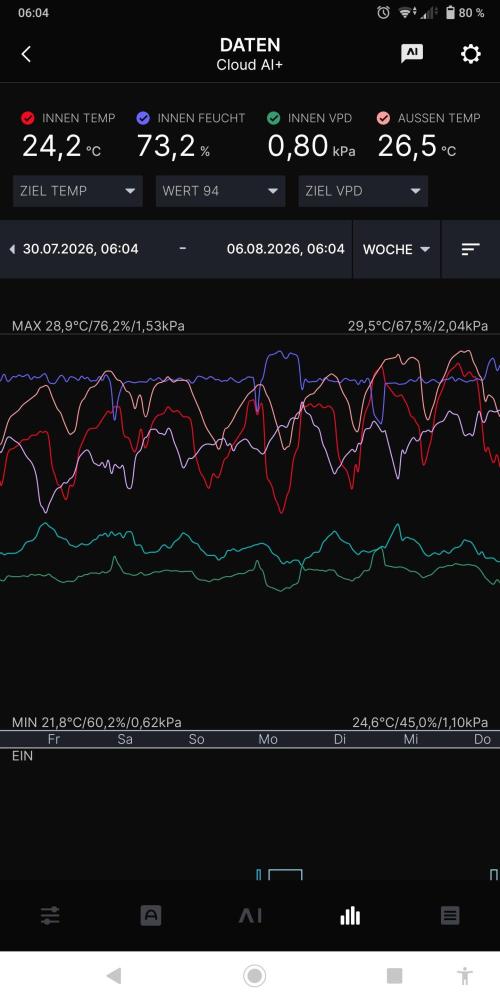Image resolution: width=500 pixels, height=1000 pixels.
Task: Toggle the INNEN VPD green checkbox
Action: (x=274, y=118)
